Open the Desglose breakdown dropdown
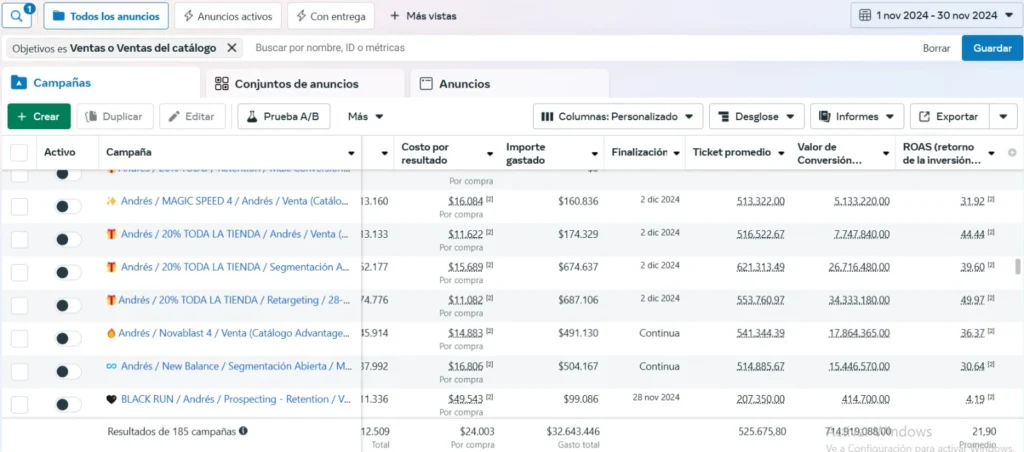The height and width of the screenshot is (452, 1024). (756, 117)
